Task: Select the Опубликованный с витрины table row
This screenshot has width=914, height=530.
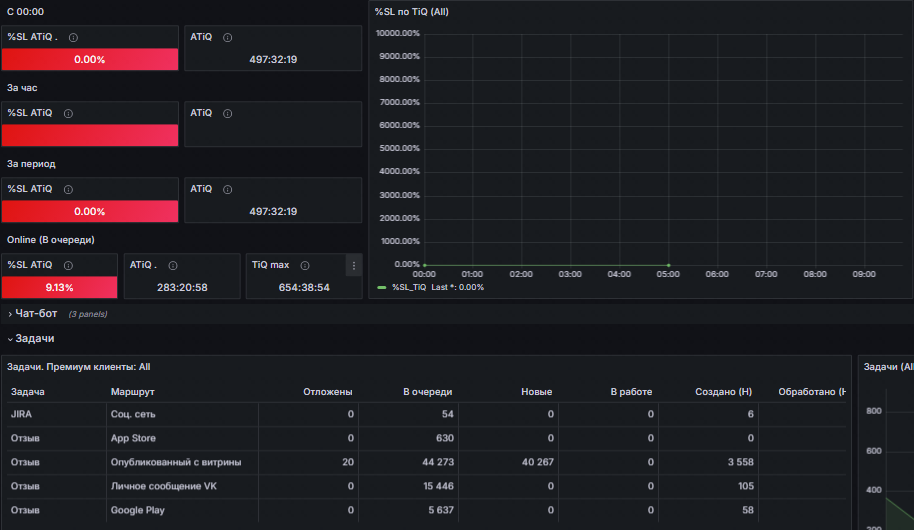Action: (x=427, y=462)
